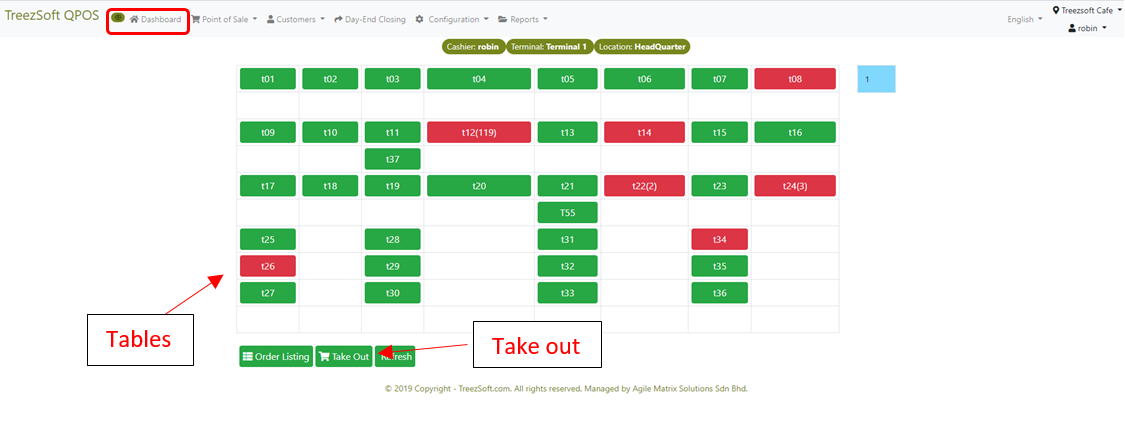Choose table t37

click(x=392, y=159)
